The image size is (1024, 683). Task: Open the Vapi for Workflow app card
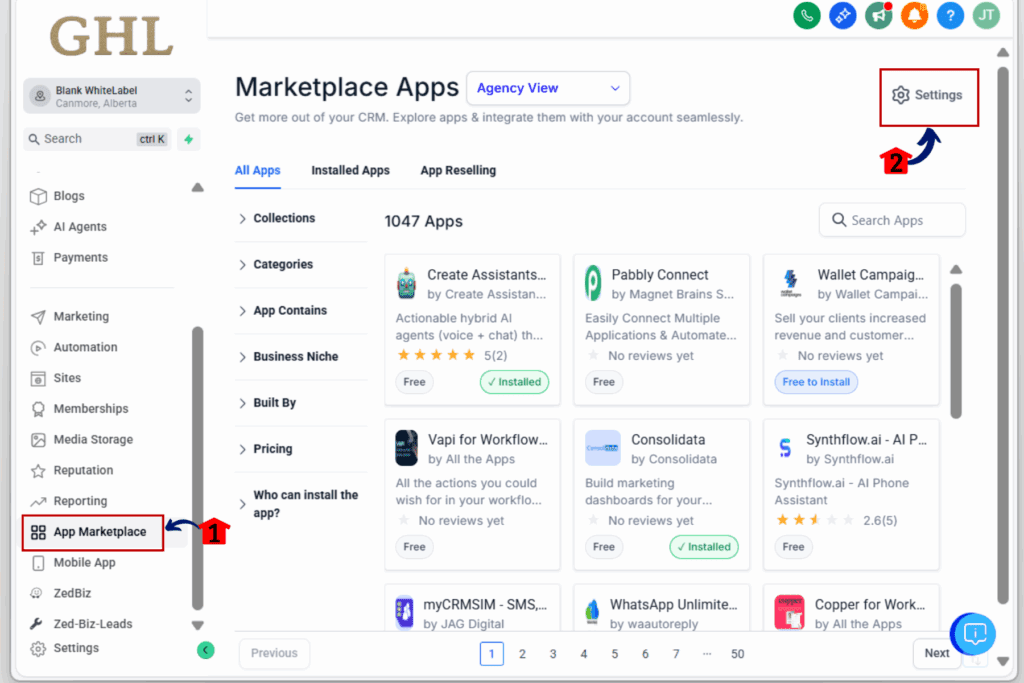tap(472, 495)
